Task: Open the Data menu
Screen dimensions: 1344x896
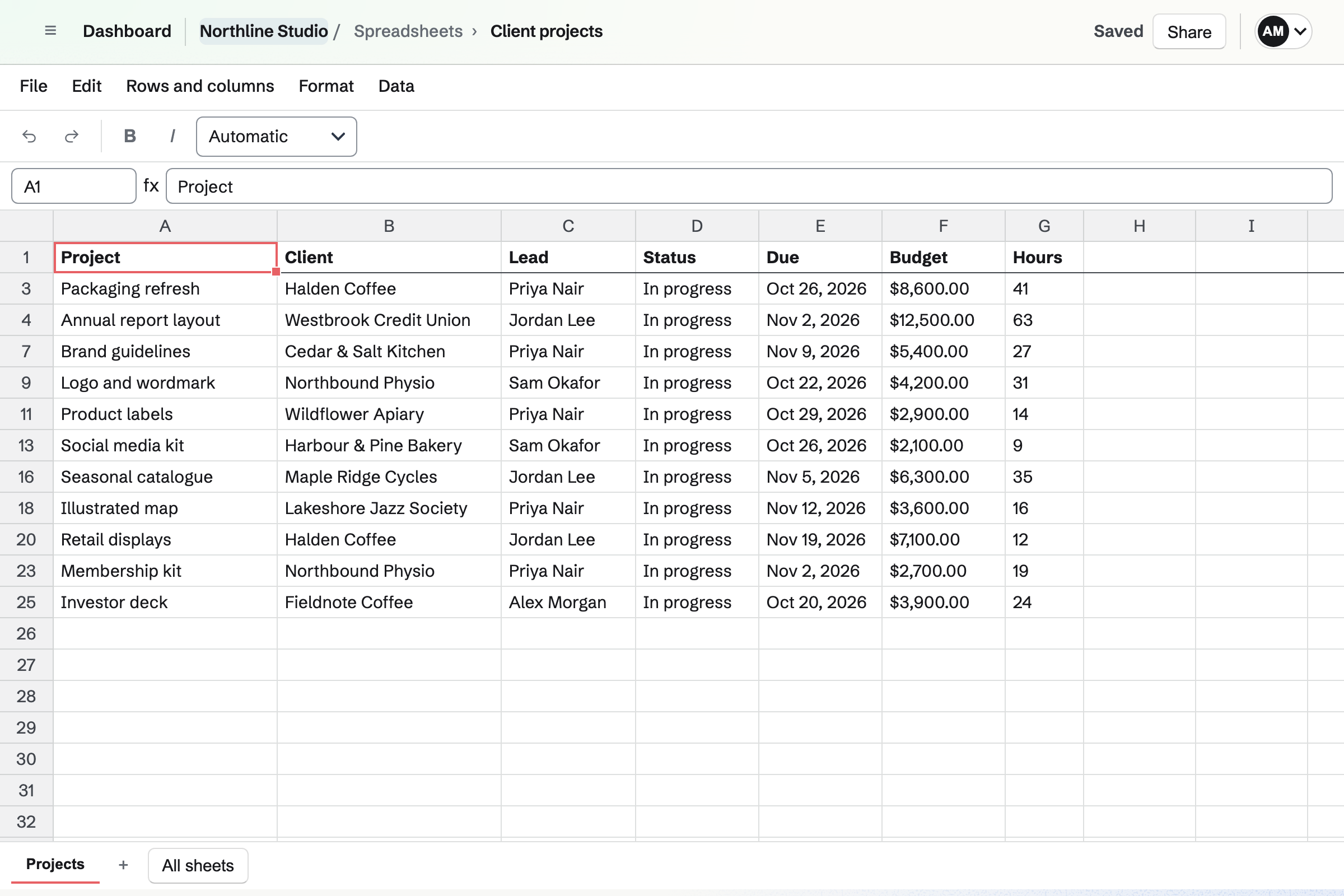Action: click(396, 86)
